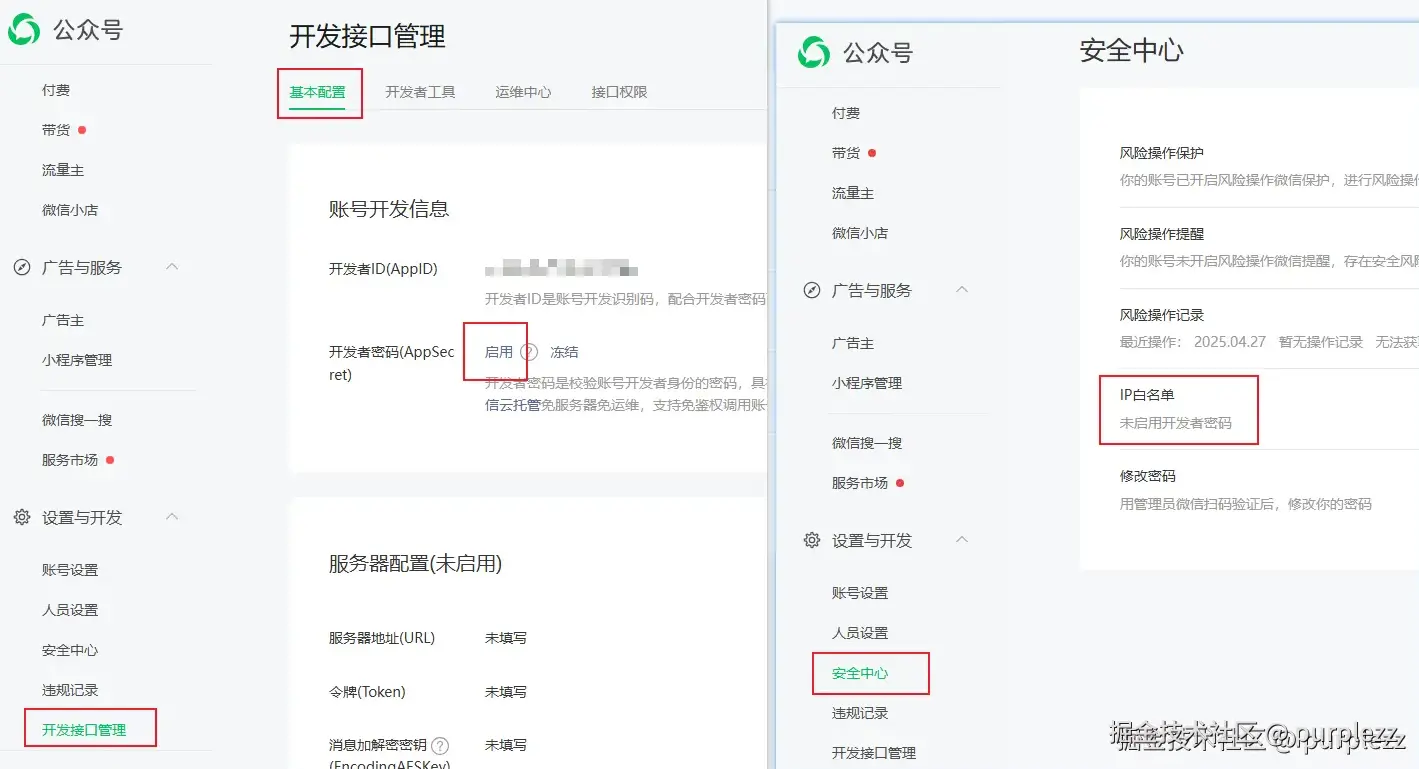Open 微信搜一搜 in left window sidebar
This screenshot has width=1419, height=769.
coord(77,420)
